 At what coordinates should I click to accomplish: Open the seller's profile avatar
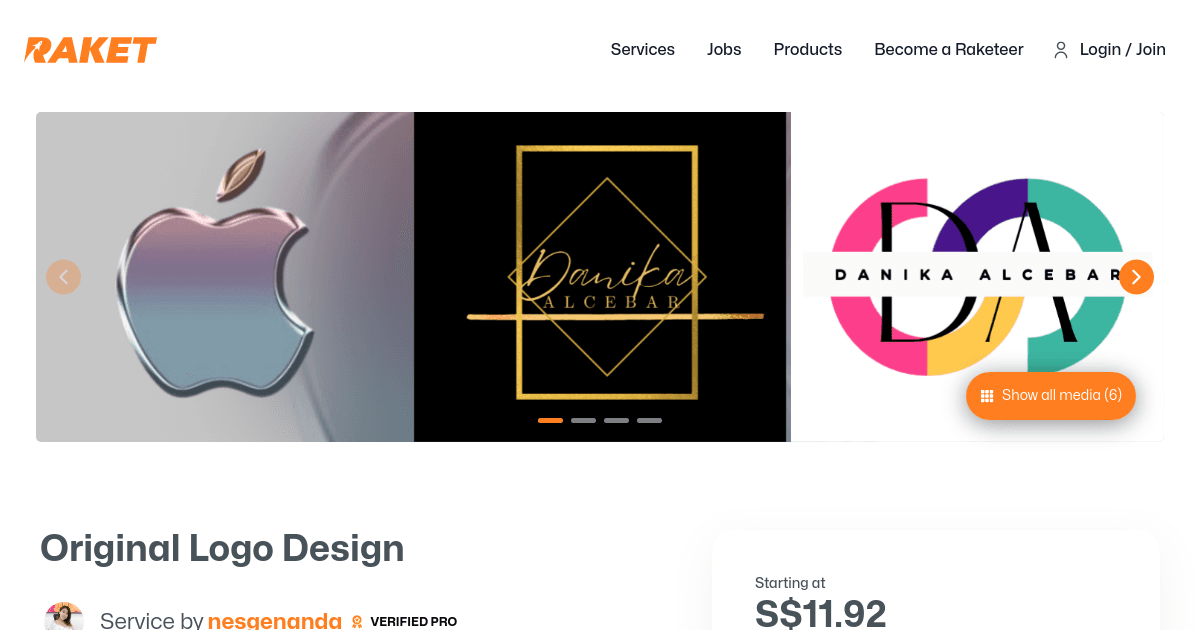tap(64, 617)
